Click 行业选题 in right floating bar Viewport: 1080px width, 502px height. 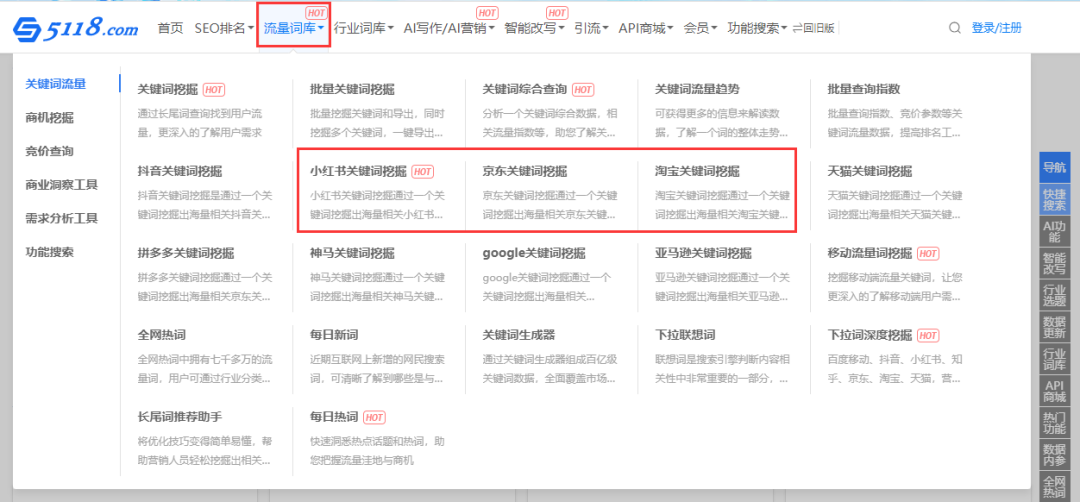tap(1054, 295)
